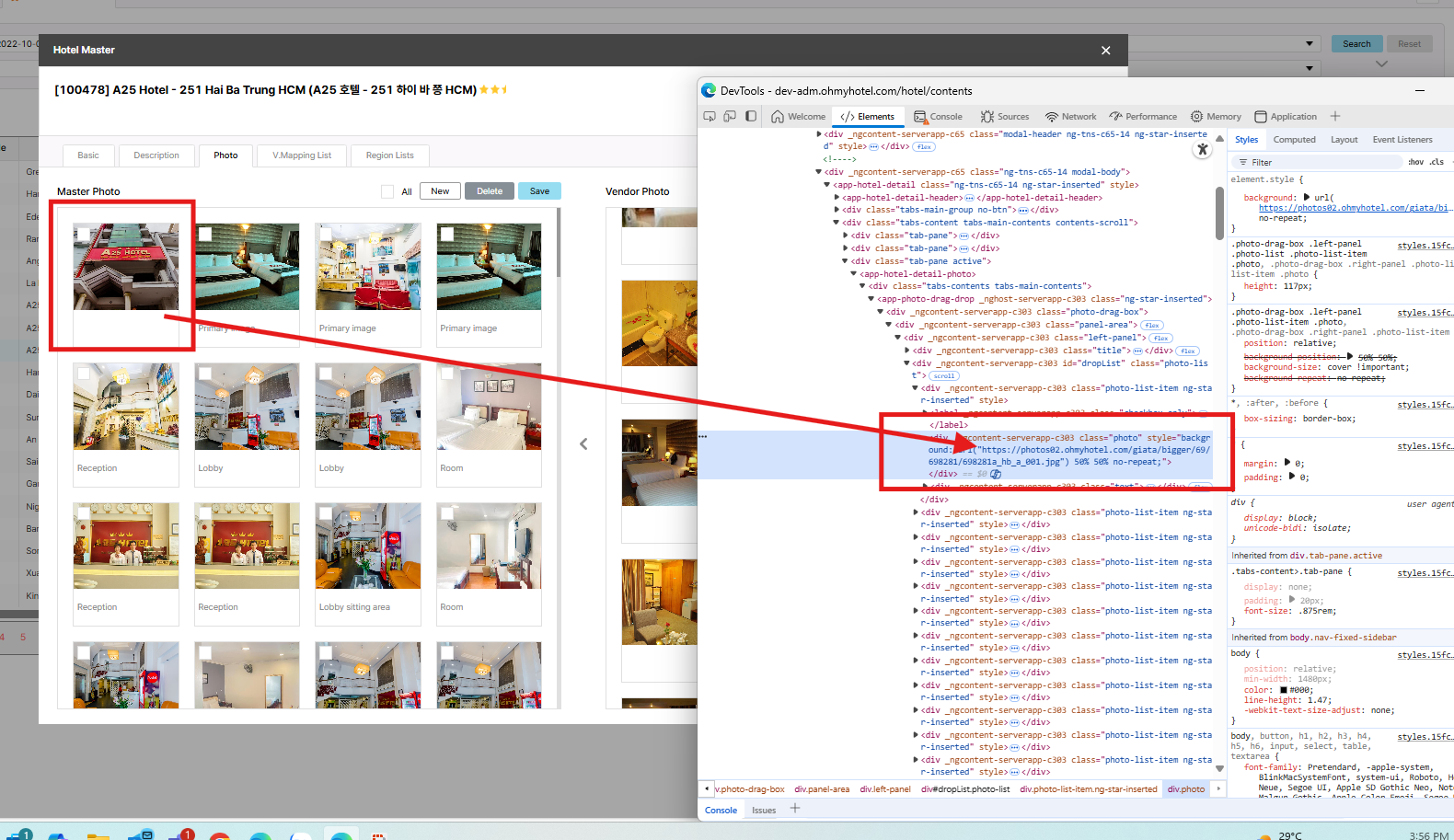The width and height of the screenshot is (1454, 840).
Task: Toggle the All photos checkbox
Action: (x=387, y=191)
